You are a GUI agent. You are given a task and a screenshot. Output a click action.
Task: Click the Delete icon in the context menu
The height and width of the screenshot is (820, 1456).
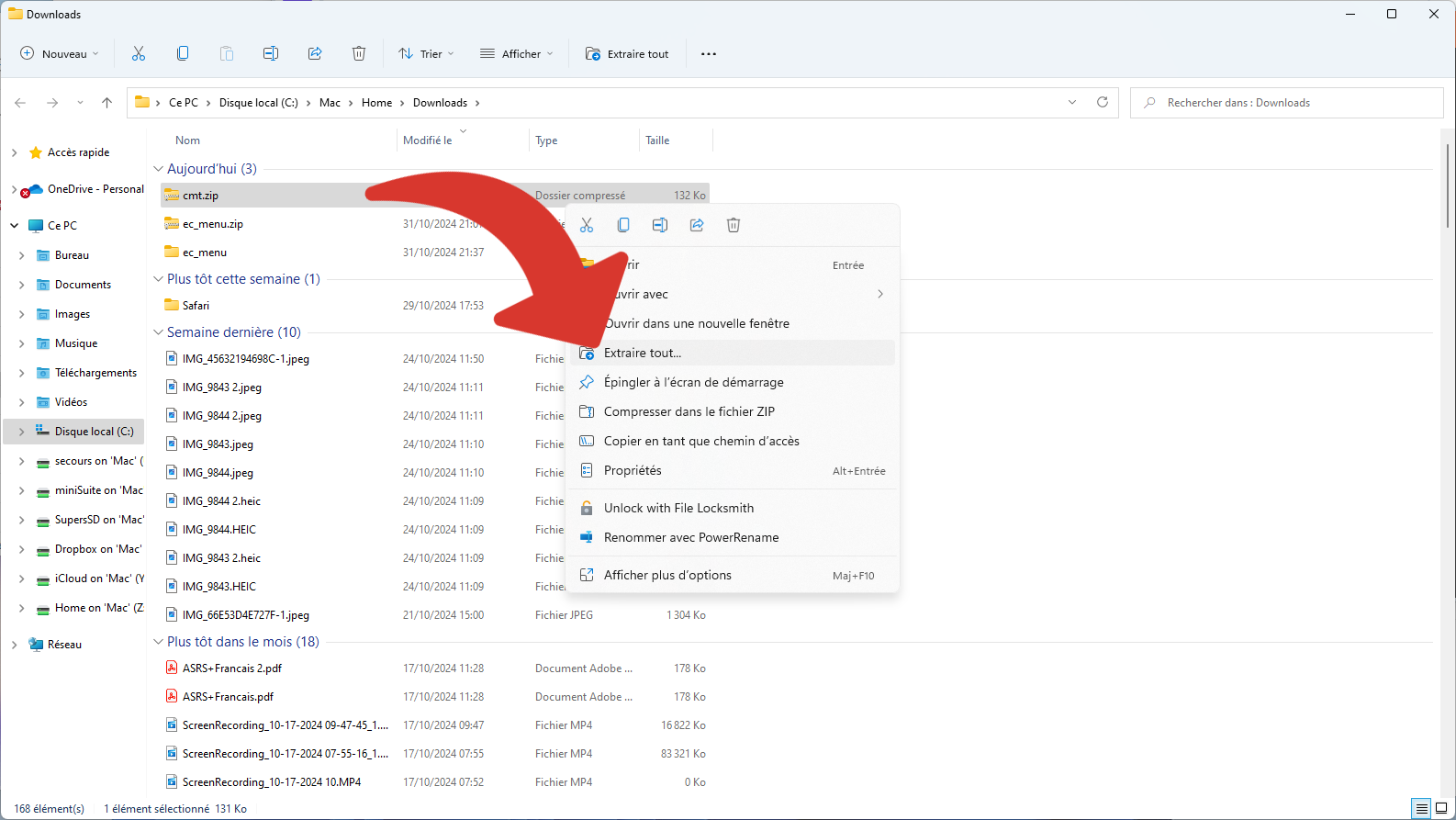(734, 225)
